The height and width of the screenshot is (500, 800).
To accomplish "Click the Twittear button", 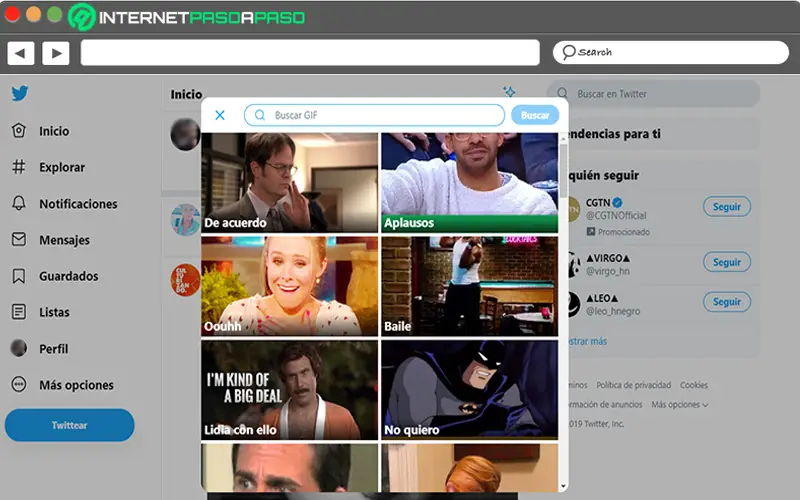I will (69, 425).
